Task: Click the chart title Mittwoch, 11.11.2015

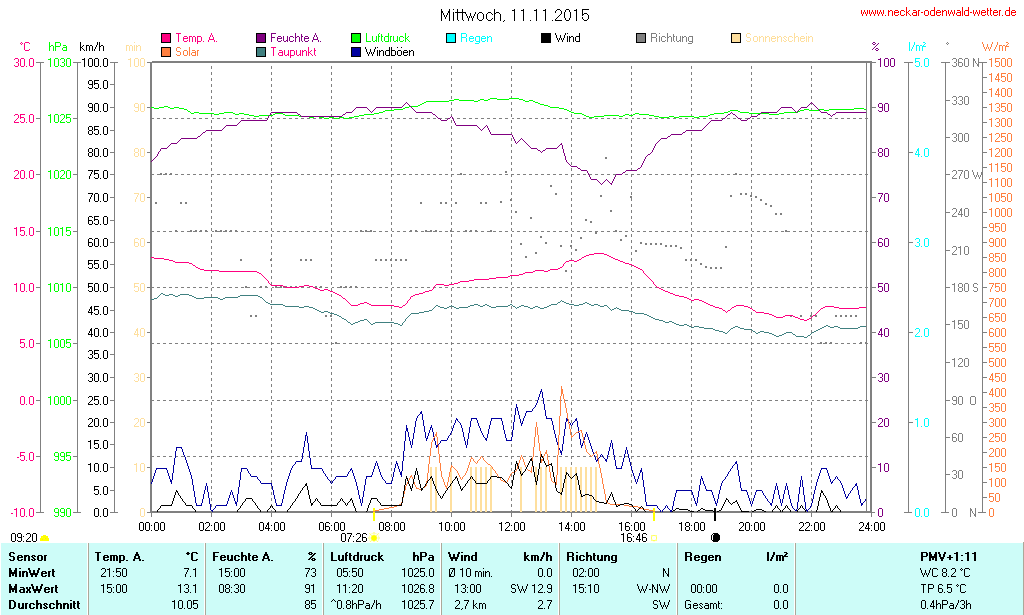Action: coord(514,15)
